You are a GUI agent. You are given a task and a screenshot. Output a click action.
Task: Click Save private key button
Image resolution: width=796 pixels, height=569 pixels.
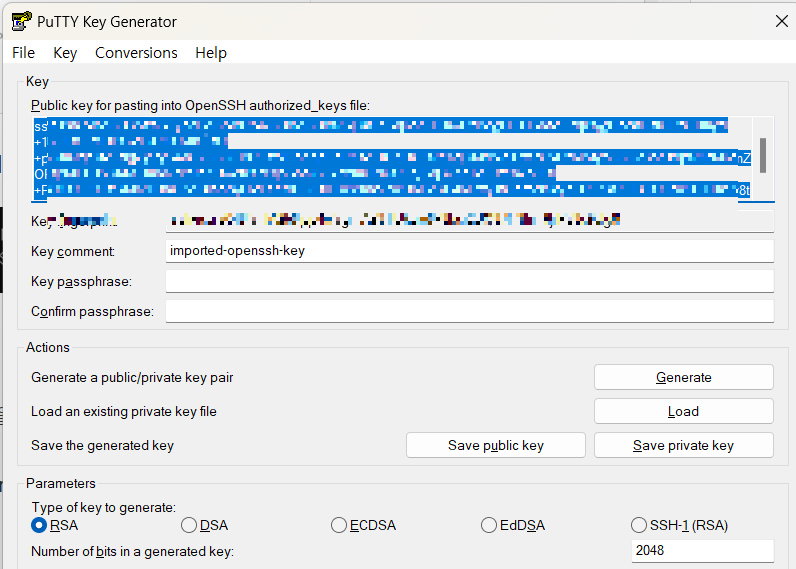click(683, 445)
